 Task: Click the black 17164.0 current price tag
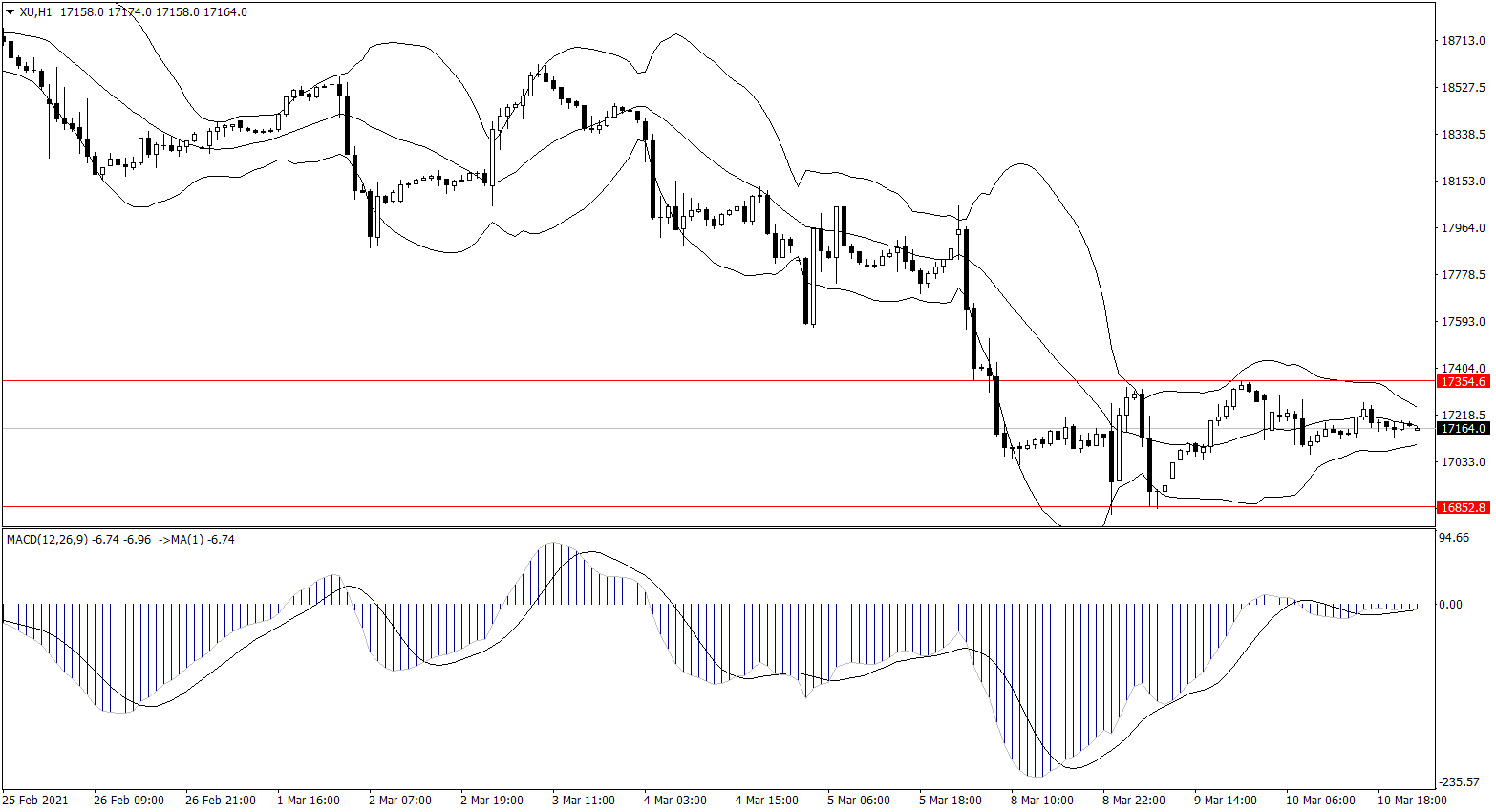click(x=1463, y=429)
